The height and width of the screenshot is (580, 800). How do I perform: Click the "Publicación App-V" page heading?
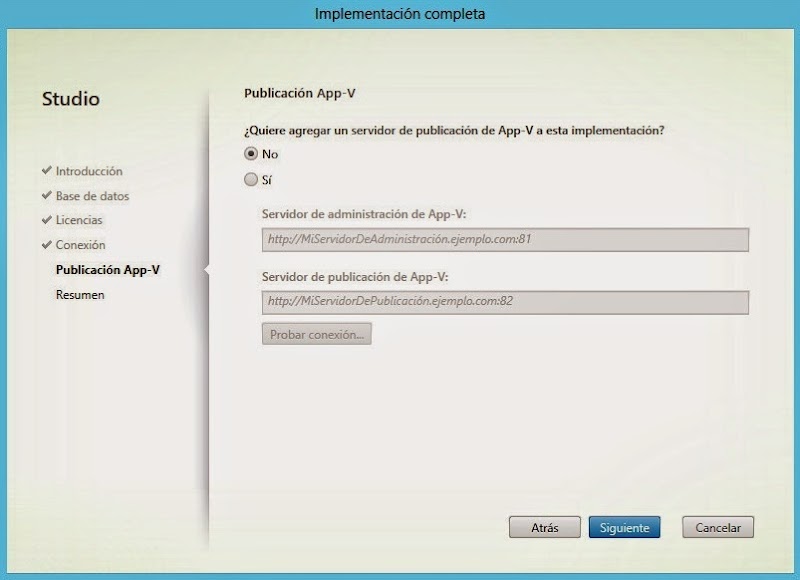point(299,93)
